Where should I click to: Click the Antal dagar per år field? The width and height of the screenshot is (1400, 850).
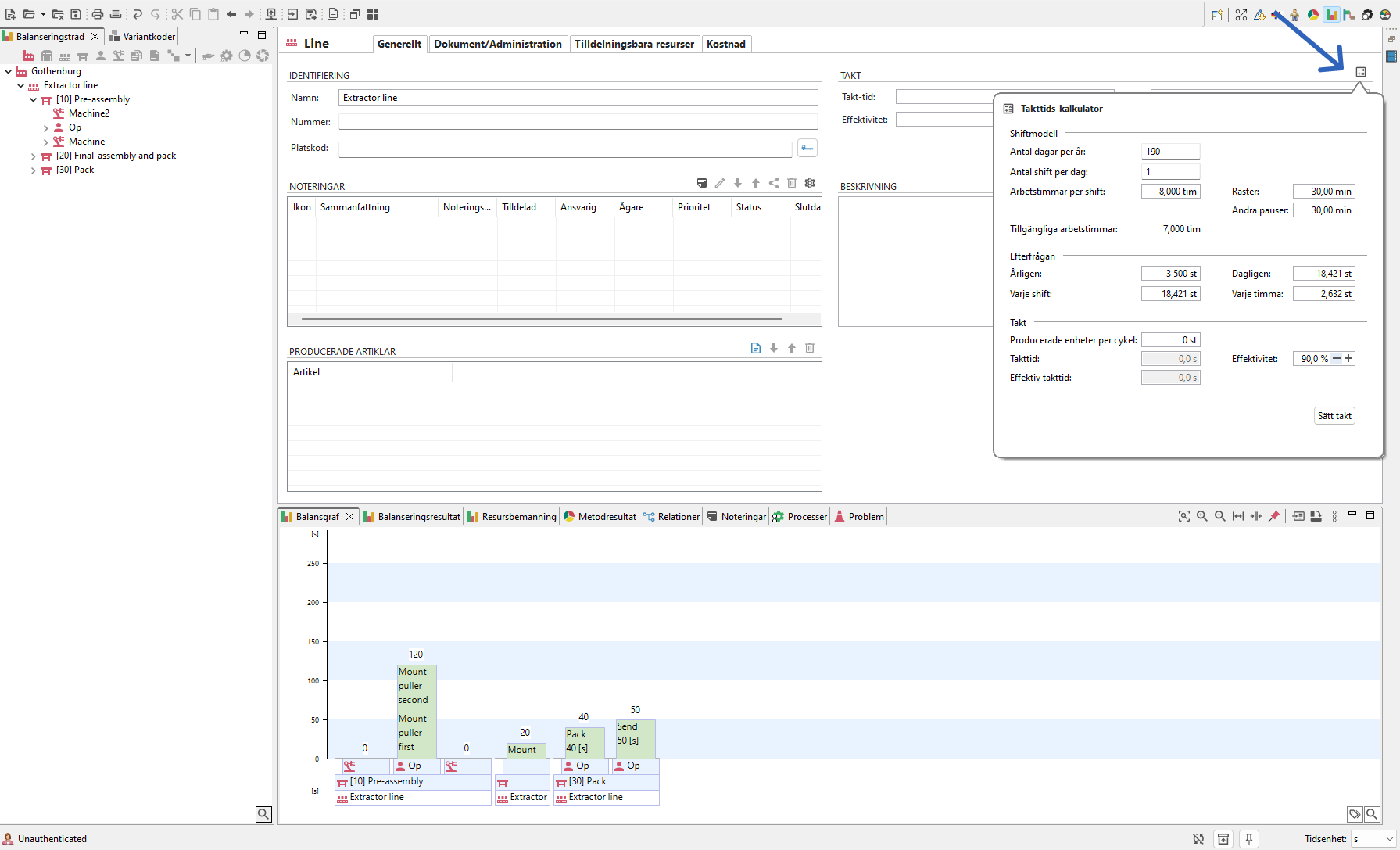(1169, 152)
